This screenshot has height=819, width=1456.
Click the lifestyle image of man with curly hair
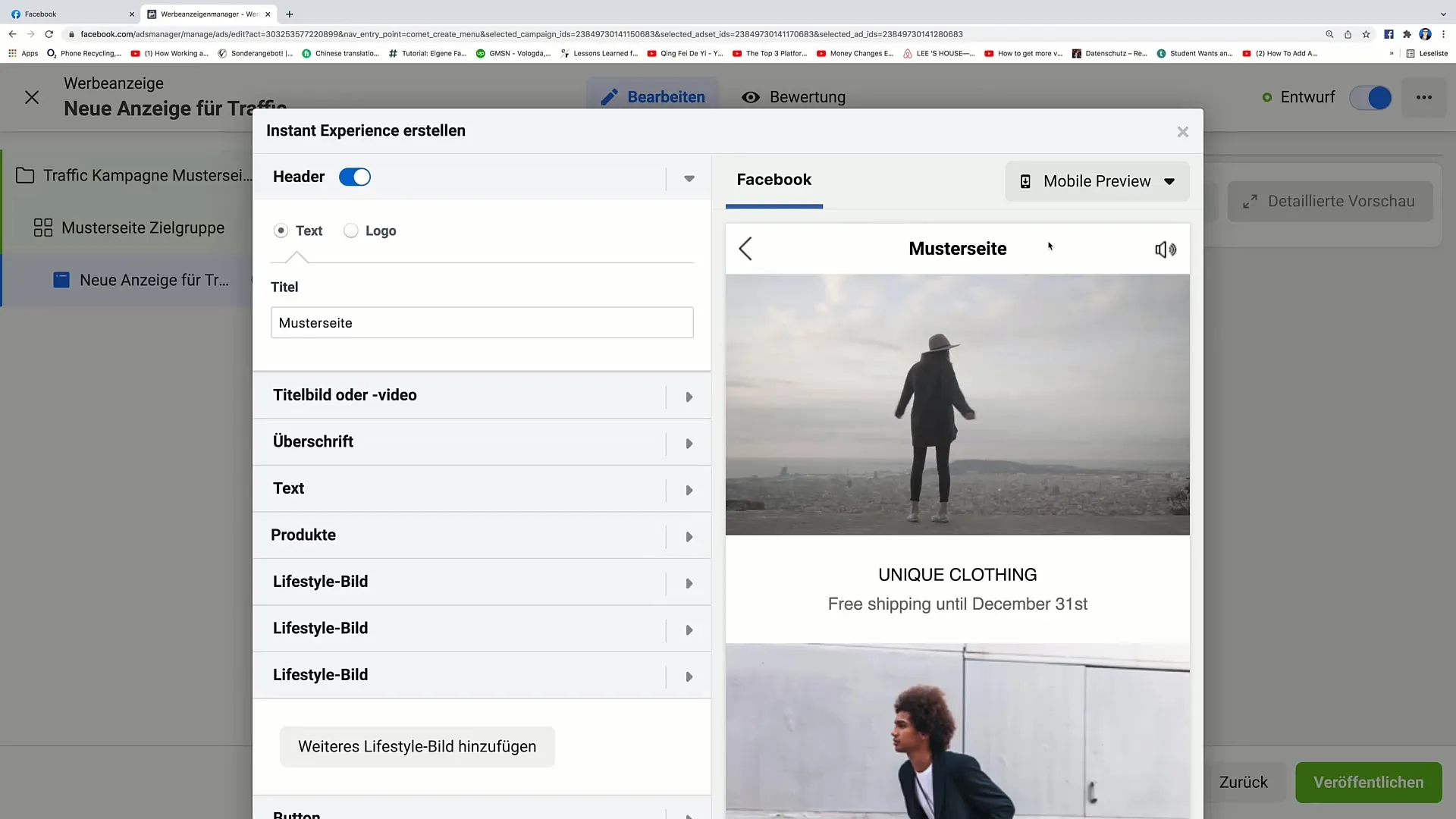point(957,731)
